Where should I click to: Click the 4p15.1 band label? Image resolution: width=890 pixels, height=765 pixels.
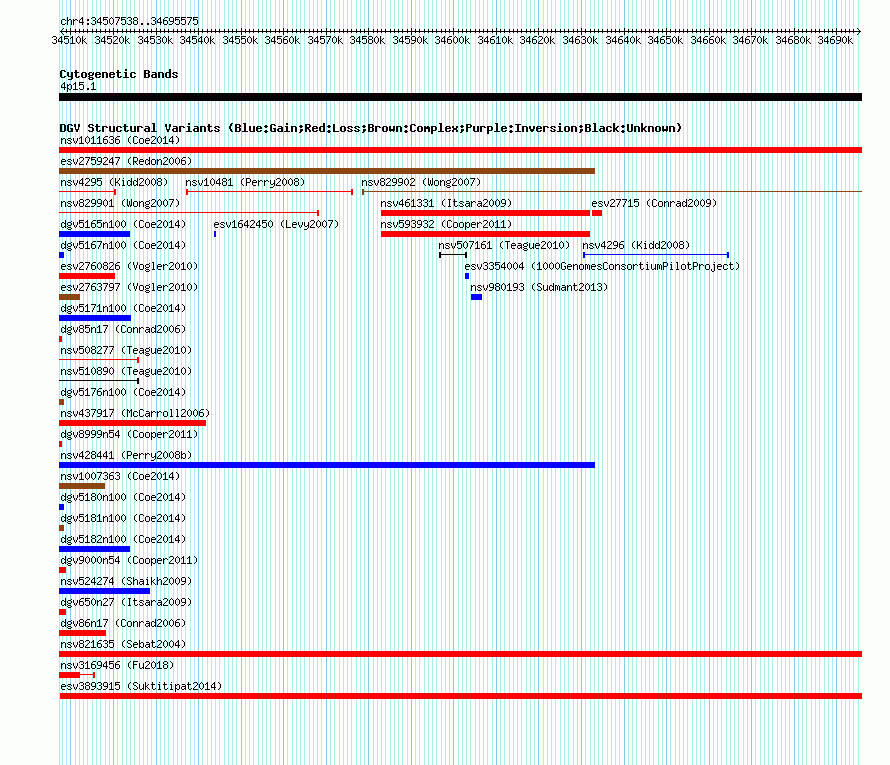pyautogui.click(x=78, y=86)
